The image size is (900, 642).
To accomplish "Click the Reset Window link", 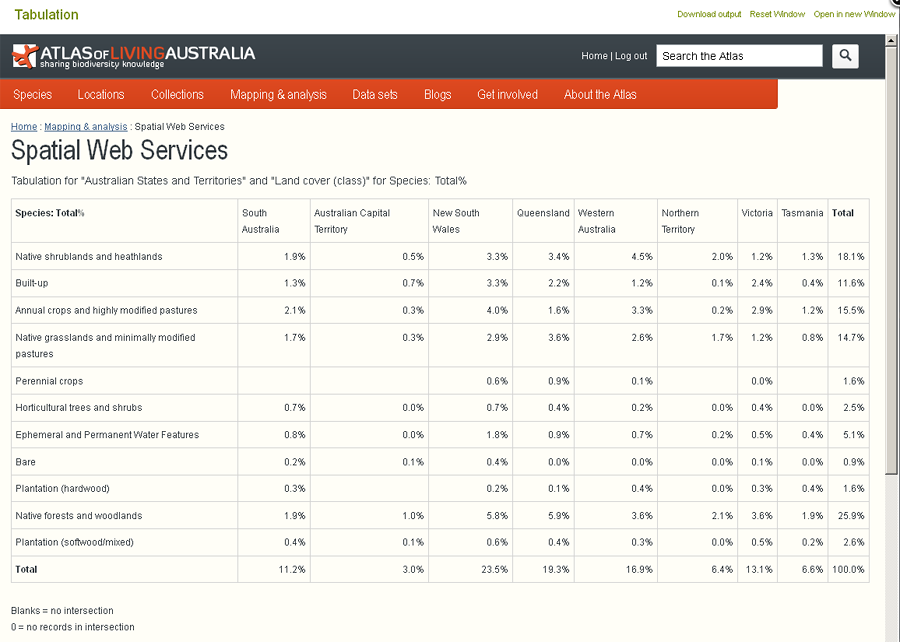I will [x=777, y=14].
